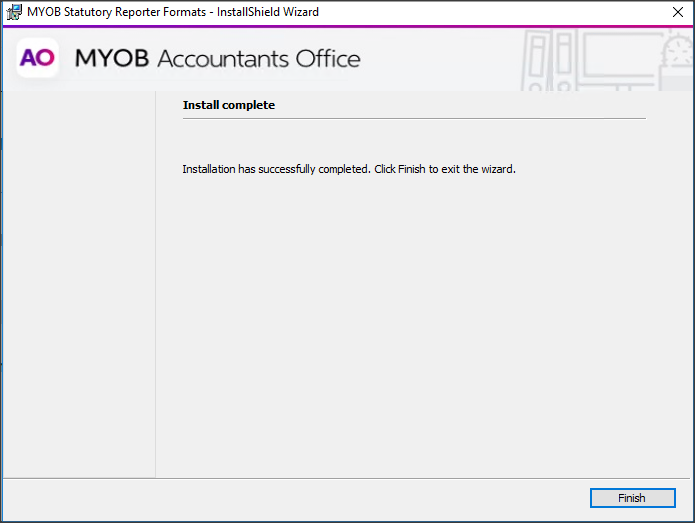Image resolution: width=695 pixels, height=523 pixels.
Task: Click empty title bar space before close button
Action: point(500,12)
